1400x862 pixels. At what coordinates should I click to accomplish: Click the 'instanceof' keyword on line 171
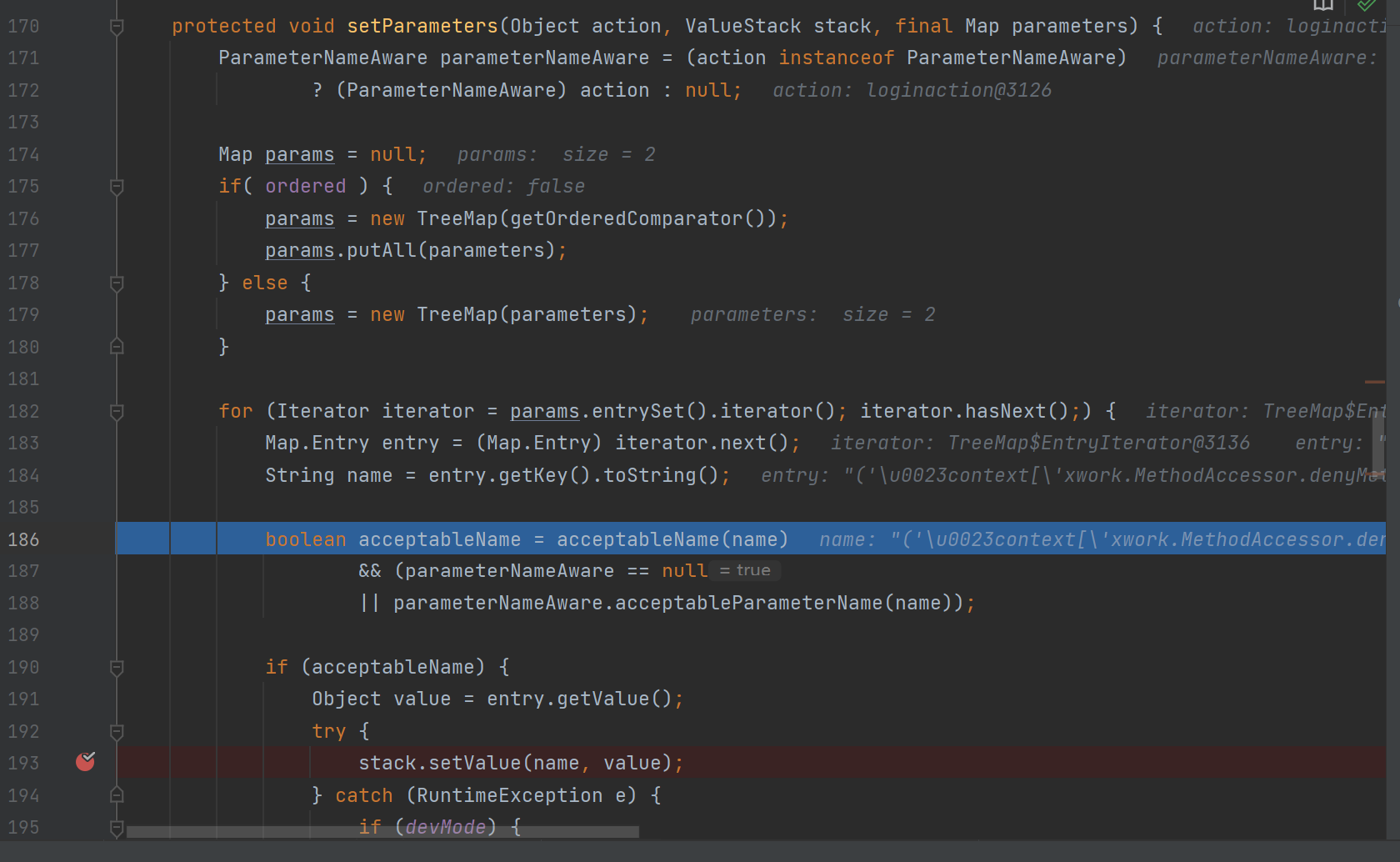click(837, 58)
